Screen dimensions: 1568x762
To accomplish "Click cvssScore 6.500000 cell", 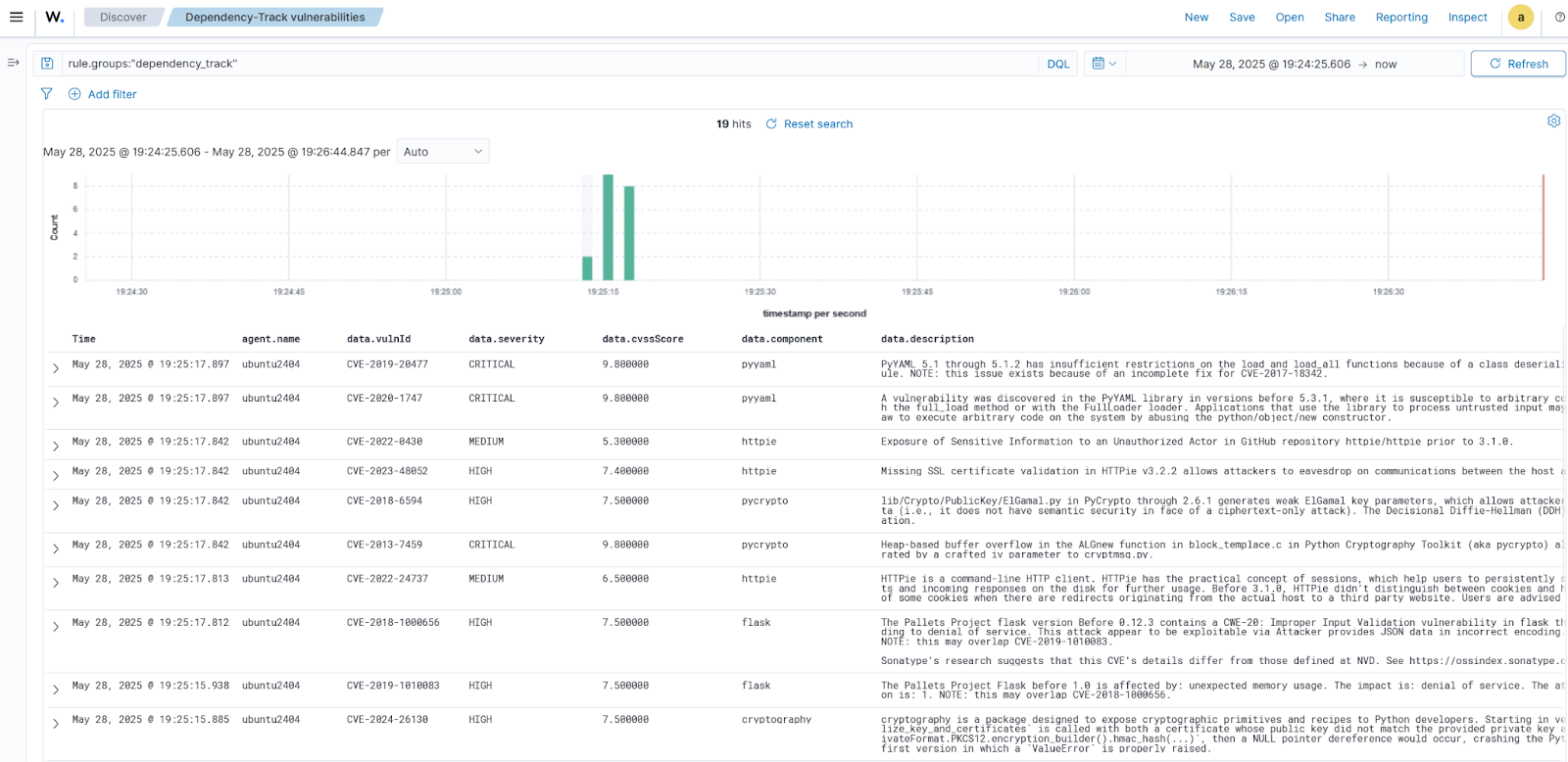I will click(x=625, y=579).
